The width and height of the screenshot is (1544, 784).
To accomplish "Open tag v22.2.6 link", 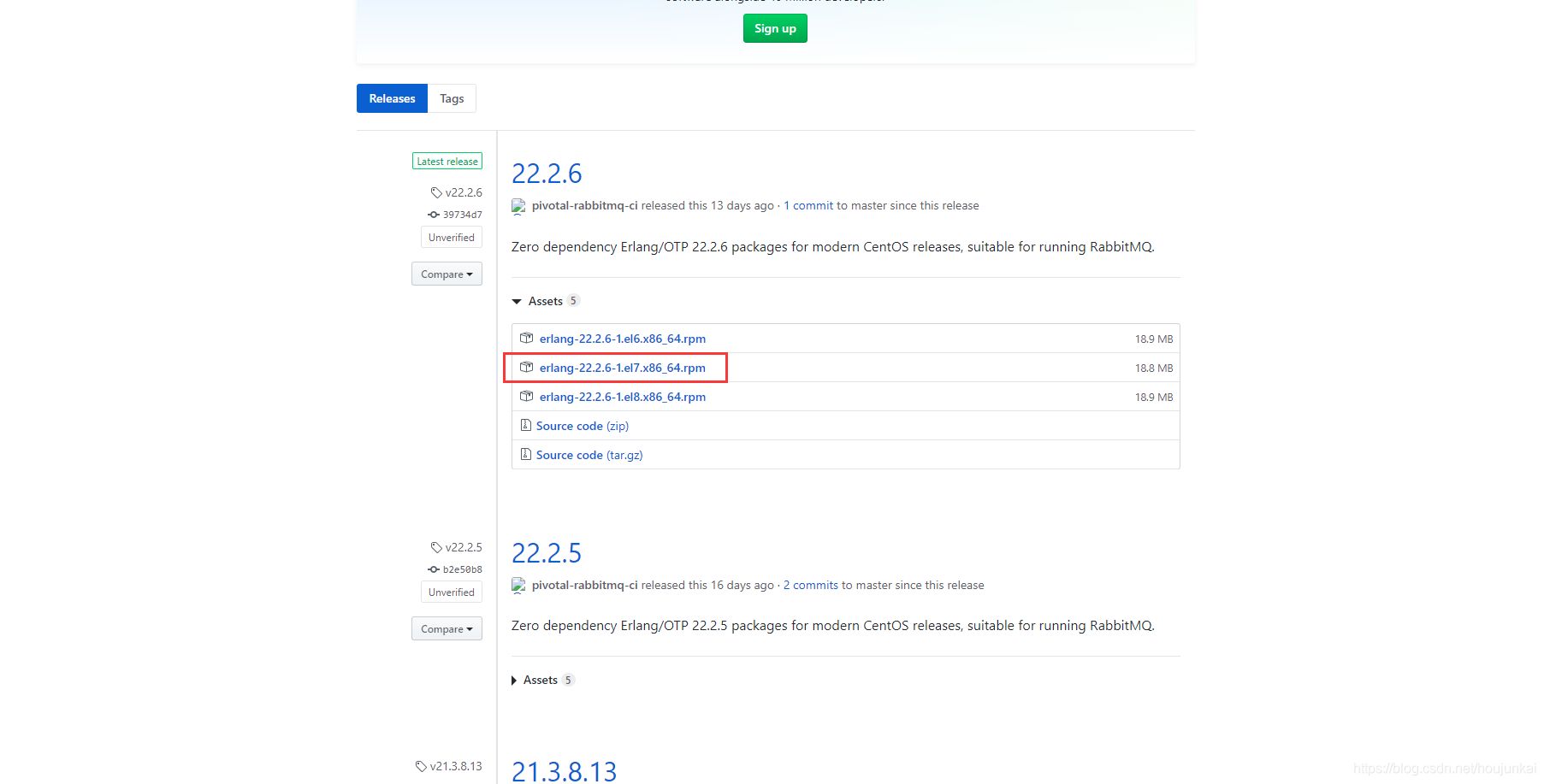I will pyautogui.click(x=464, y=192).
